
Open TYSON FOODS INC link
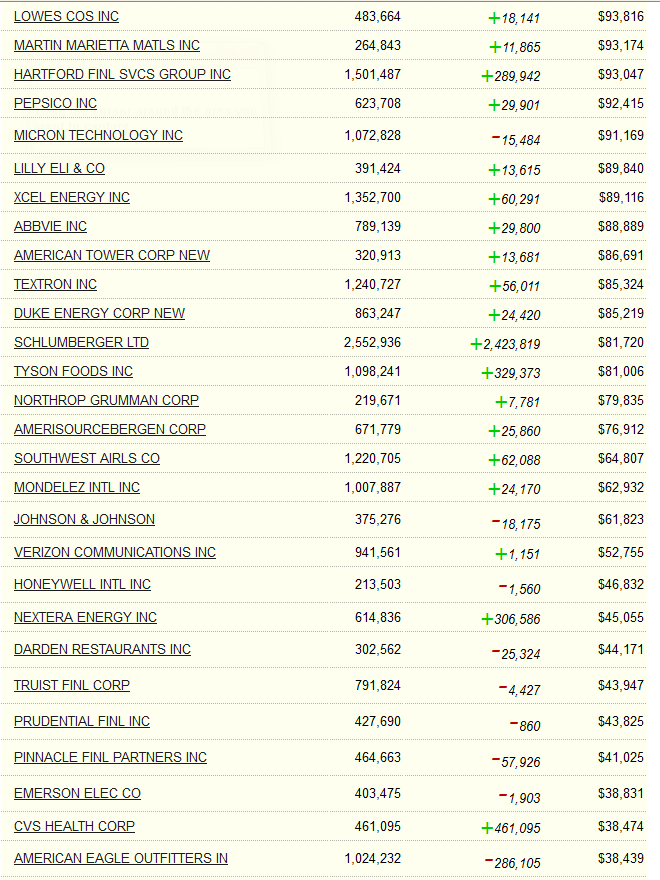tap(74, 372)
